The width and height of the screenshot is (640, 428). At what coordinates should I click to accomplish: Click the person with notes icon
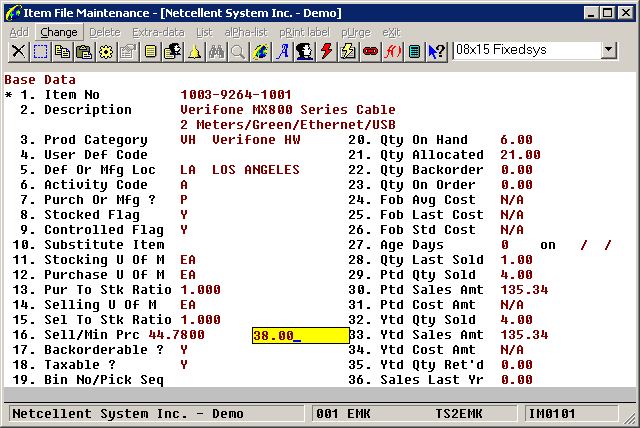[x=173, y=52]
